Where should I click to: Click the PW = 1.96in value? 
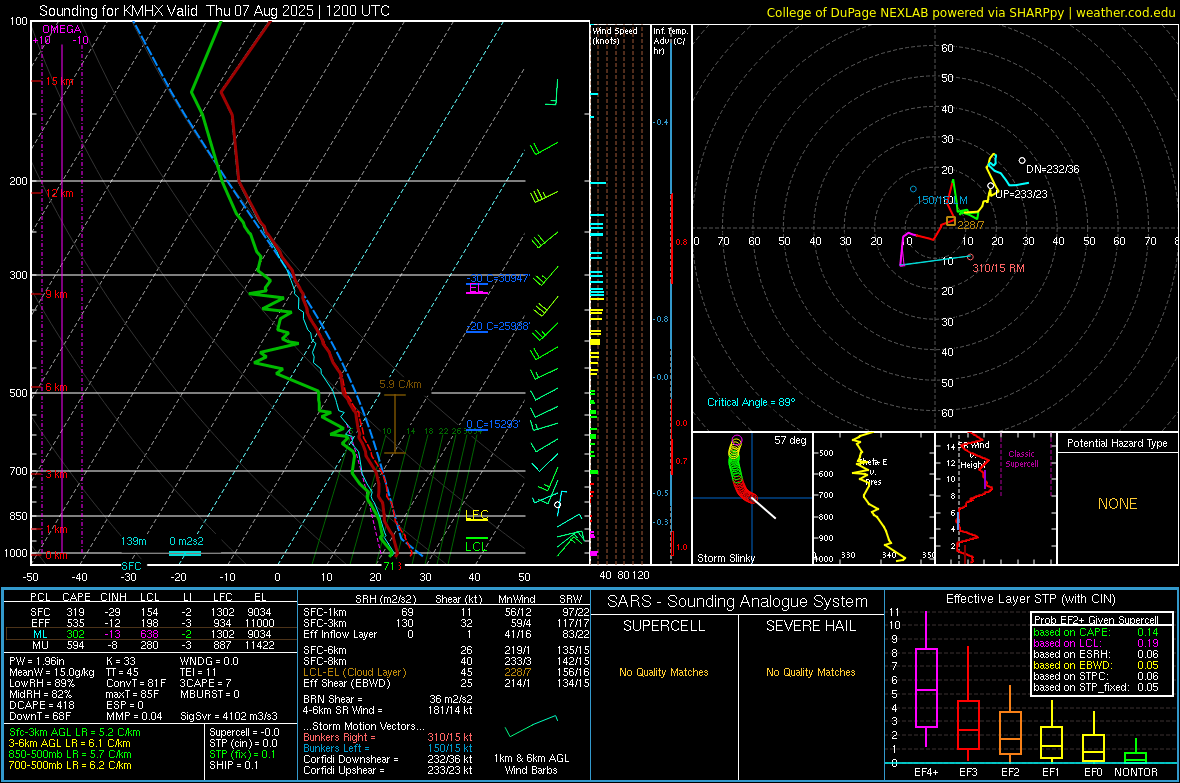coord(37,661)
